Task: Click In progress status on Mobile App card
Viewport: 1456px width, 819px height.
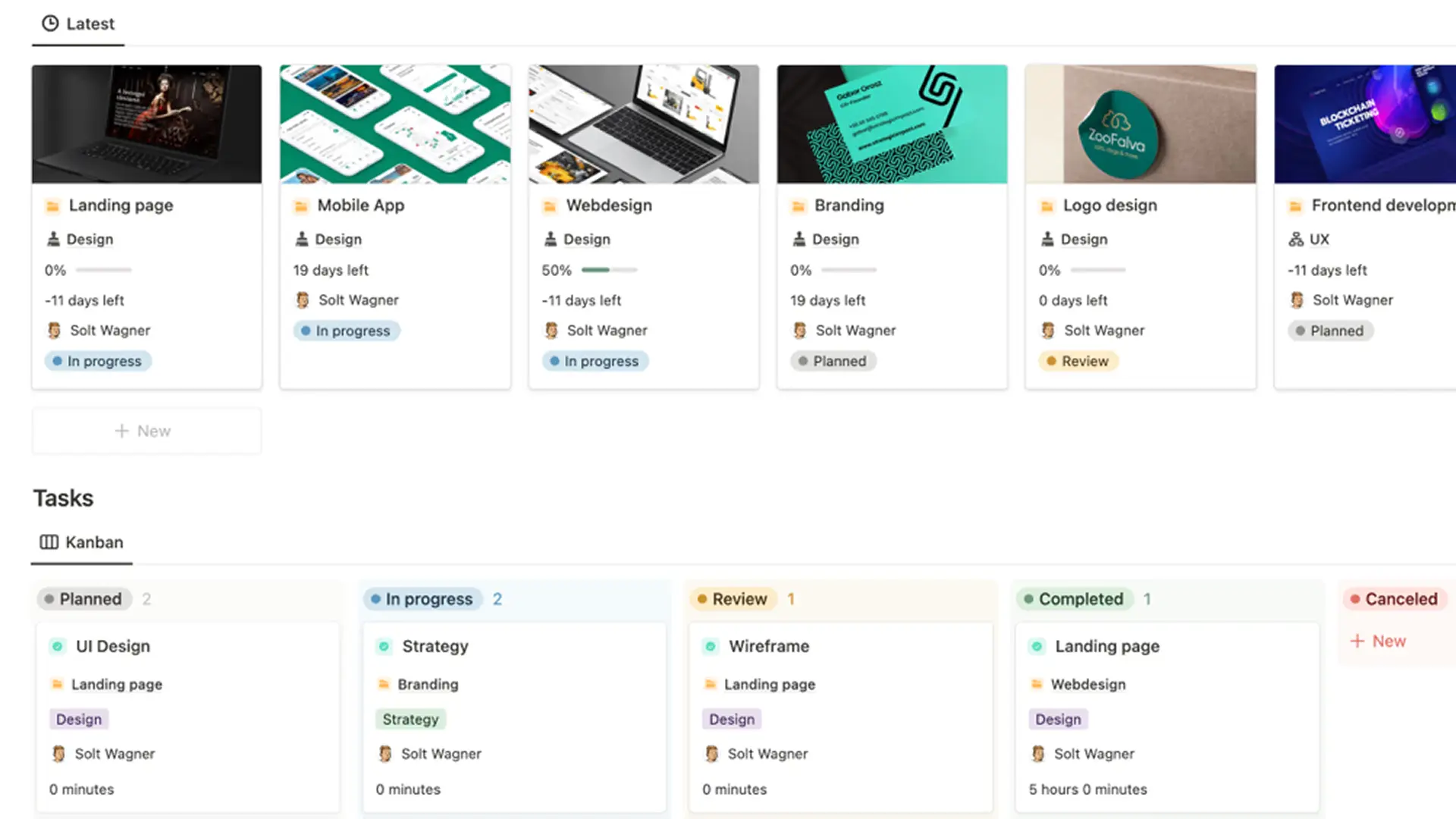Action: point(346,331)
